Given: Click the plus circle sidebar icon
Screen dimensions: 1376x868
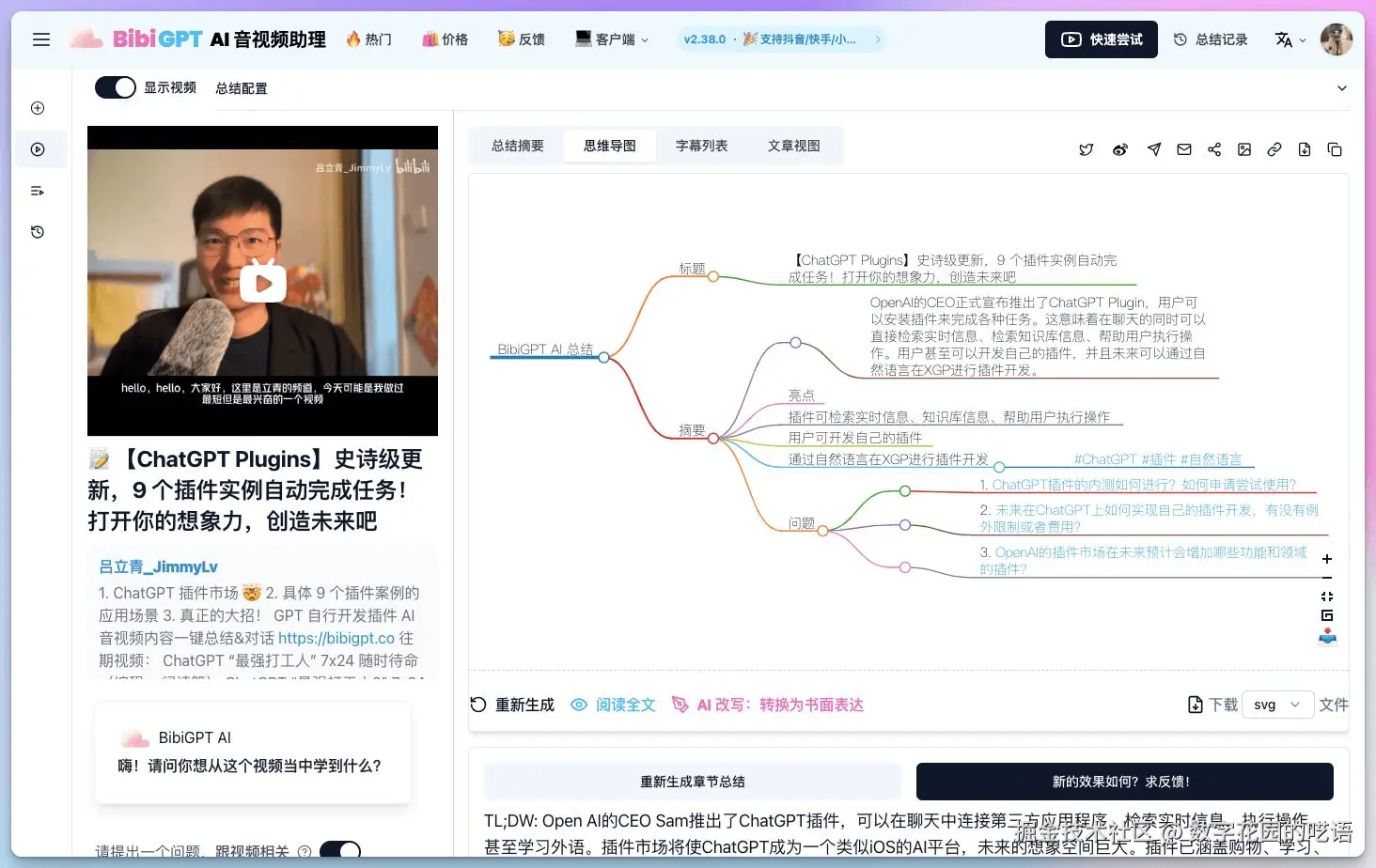Looking at the screenshot, I should pyautogui.click(x=38, y=108).
